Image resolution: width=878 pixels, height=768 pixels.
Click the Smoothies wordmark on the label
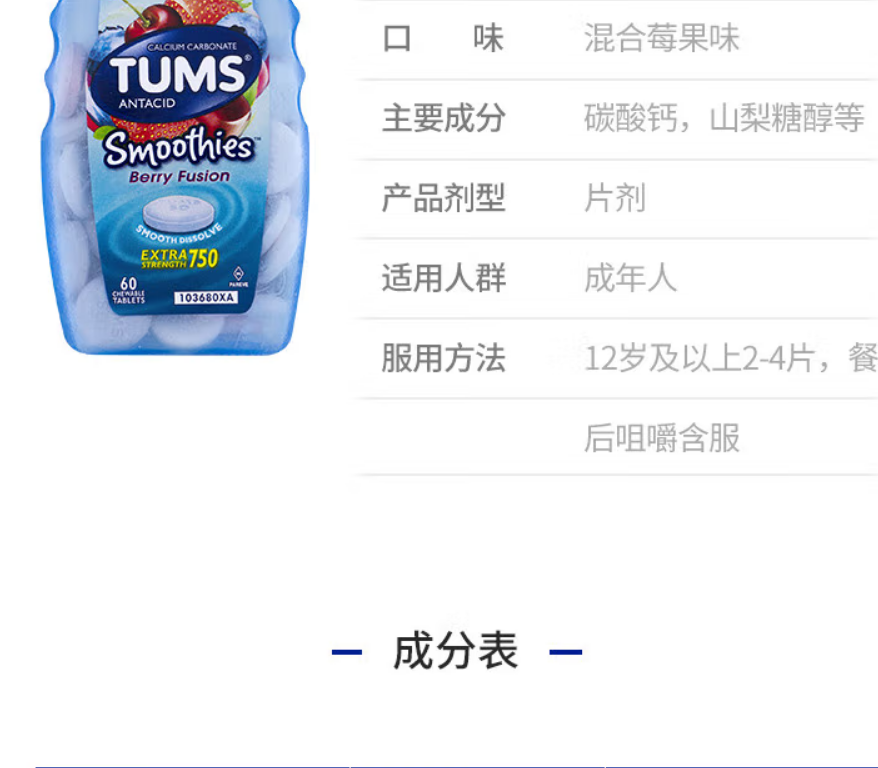coord(178,147)
